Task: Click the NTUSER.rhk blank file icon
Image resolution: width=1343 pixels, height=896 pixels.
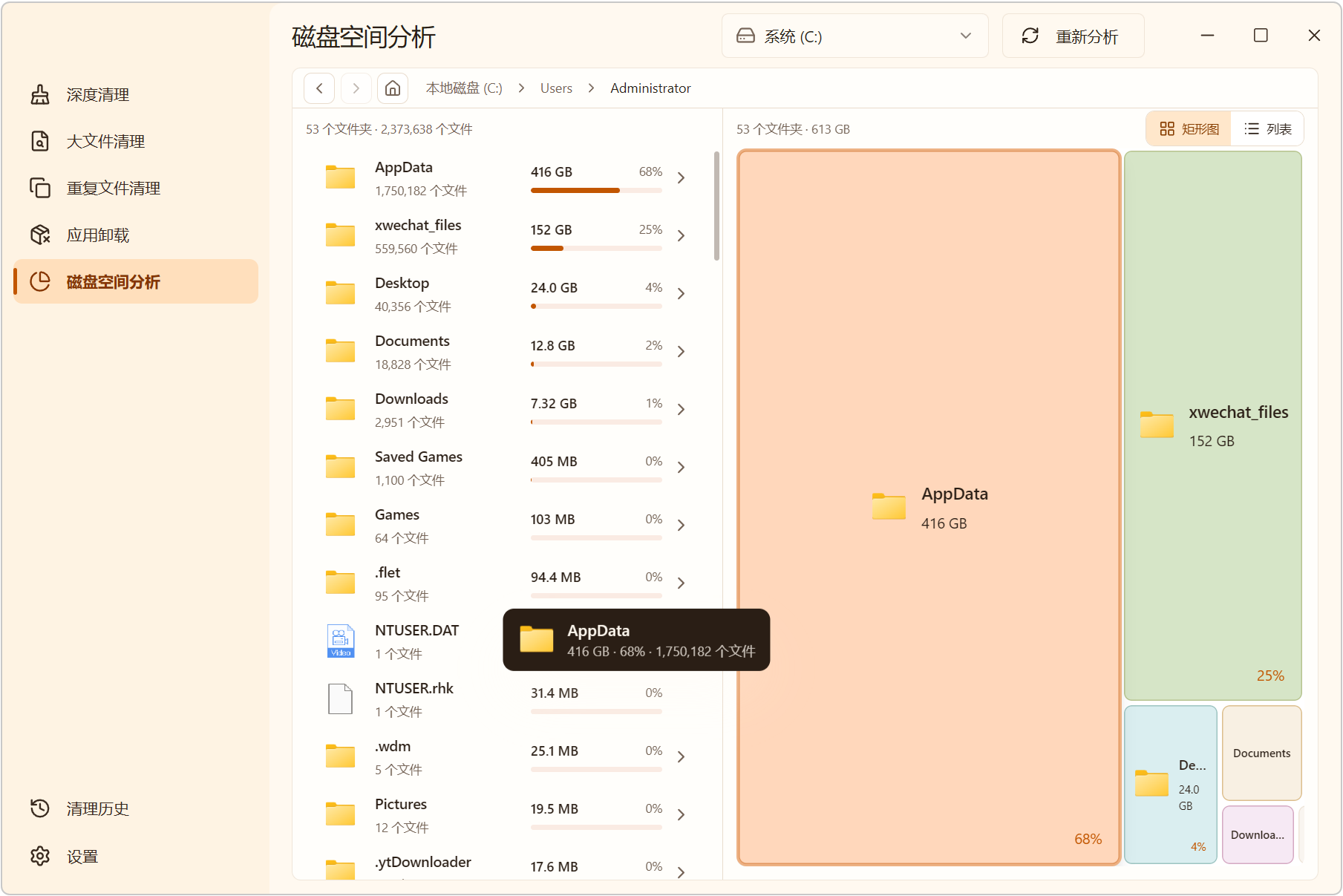Action: click(x=341, y=699)
